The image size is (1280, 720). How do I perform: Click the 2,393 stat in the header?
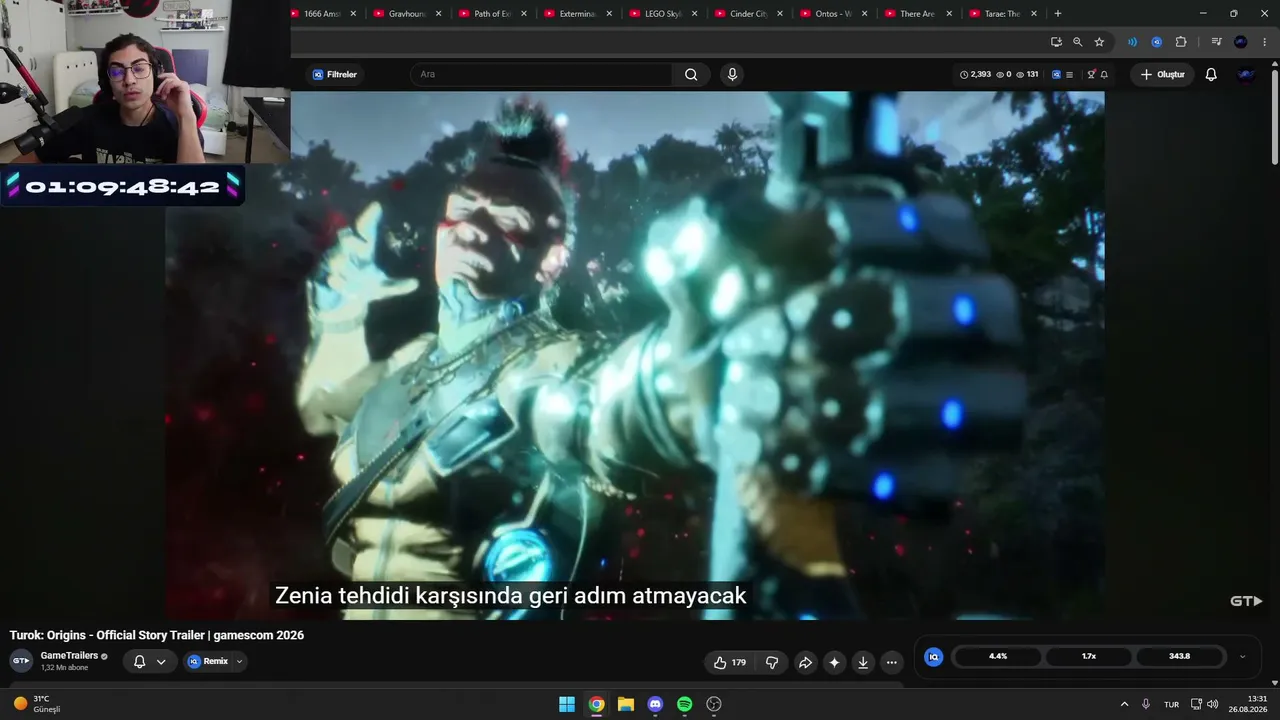coord(975,74)
